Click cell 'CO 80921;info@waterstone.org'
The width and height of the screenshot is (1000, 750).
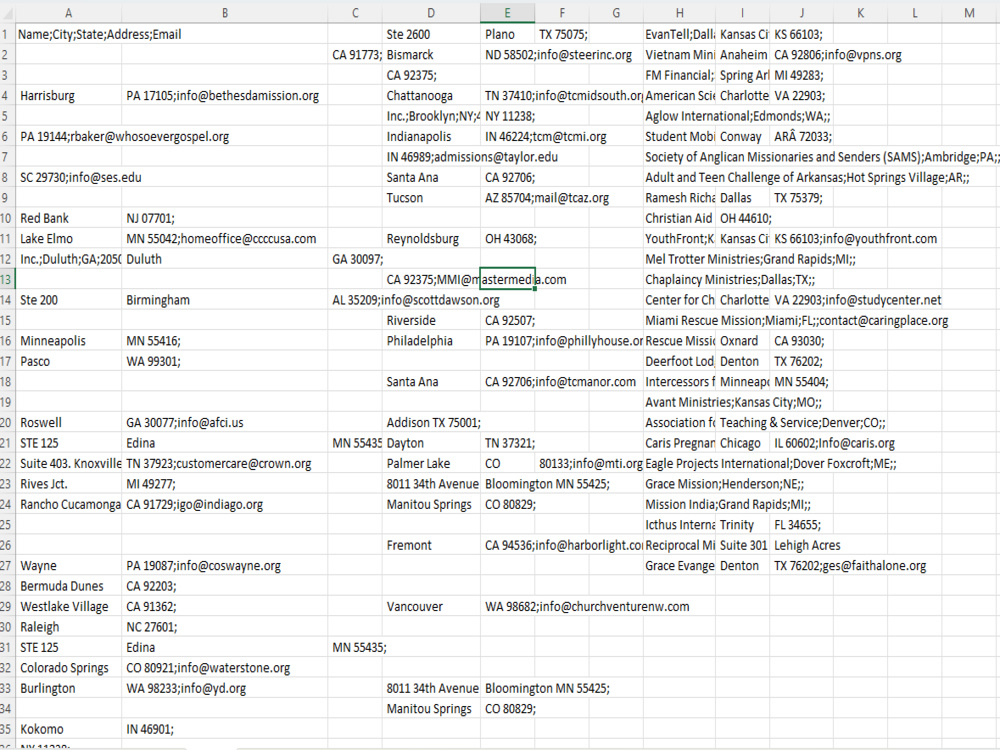coord(224,668)
